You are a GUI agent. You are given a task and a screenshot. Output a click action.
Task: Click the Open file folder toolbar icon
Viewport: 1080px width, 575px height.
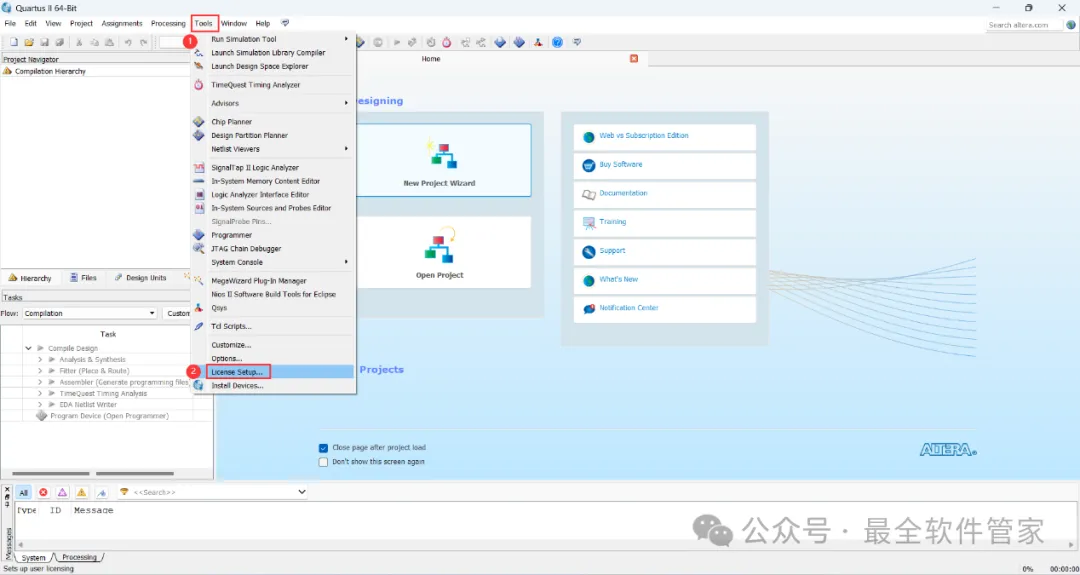29,42
